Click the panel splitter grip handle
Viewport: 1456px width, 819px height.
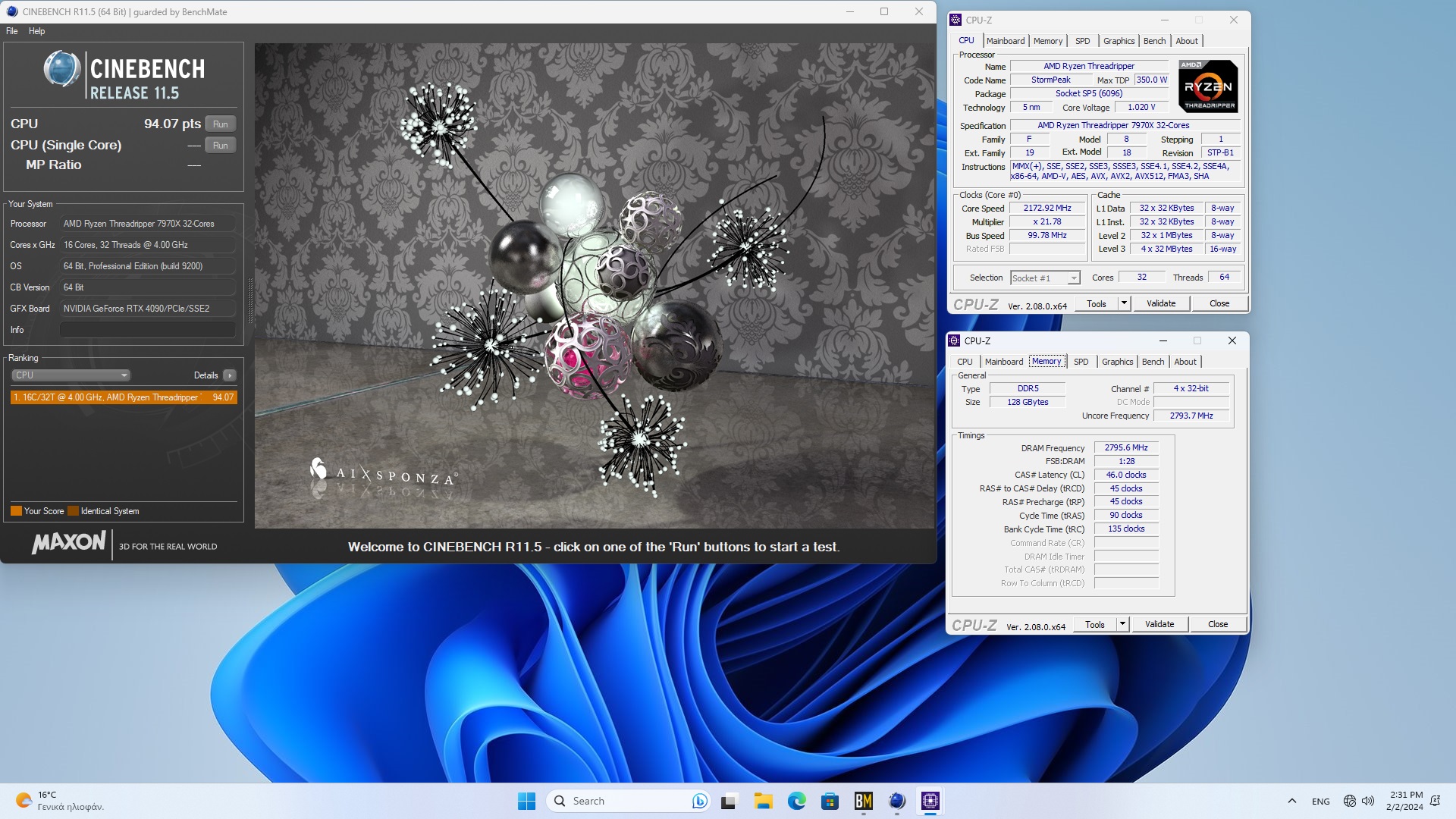coord(250,301)
